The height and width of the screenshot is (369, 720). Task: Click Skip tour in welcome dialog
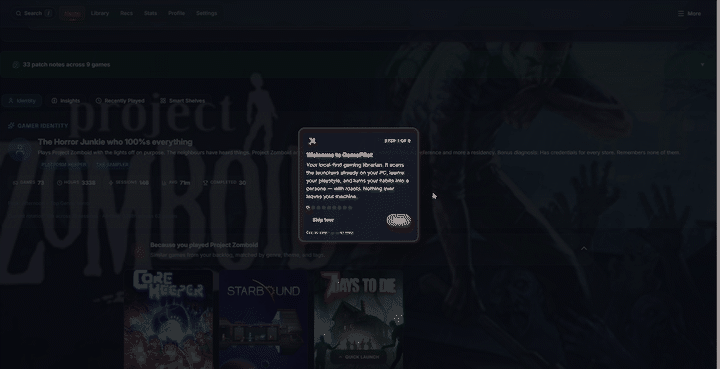pyautogui.click(x=323, y=220)
